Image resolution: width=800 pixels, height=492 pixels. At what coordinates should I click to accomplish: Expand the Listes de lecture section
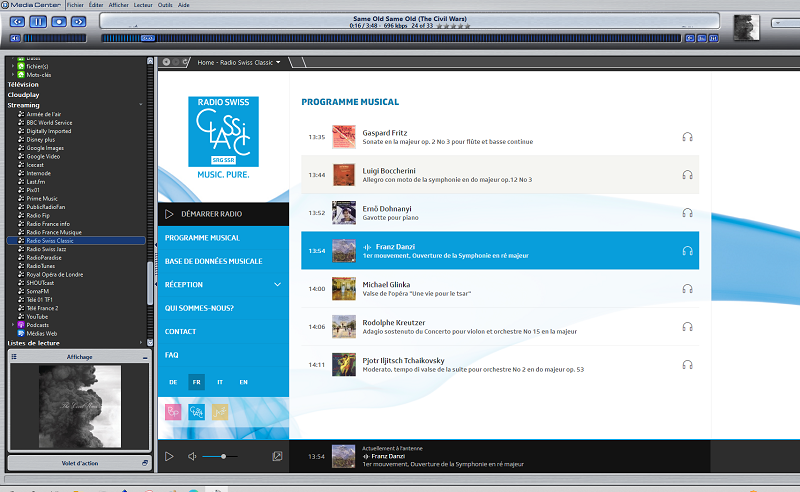pyautogui.click(x=141, y=343)
